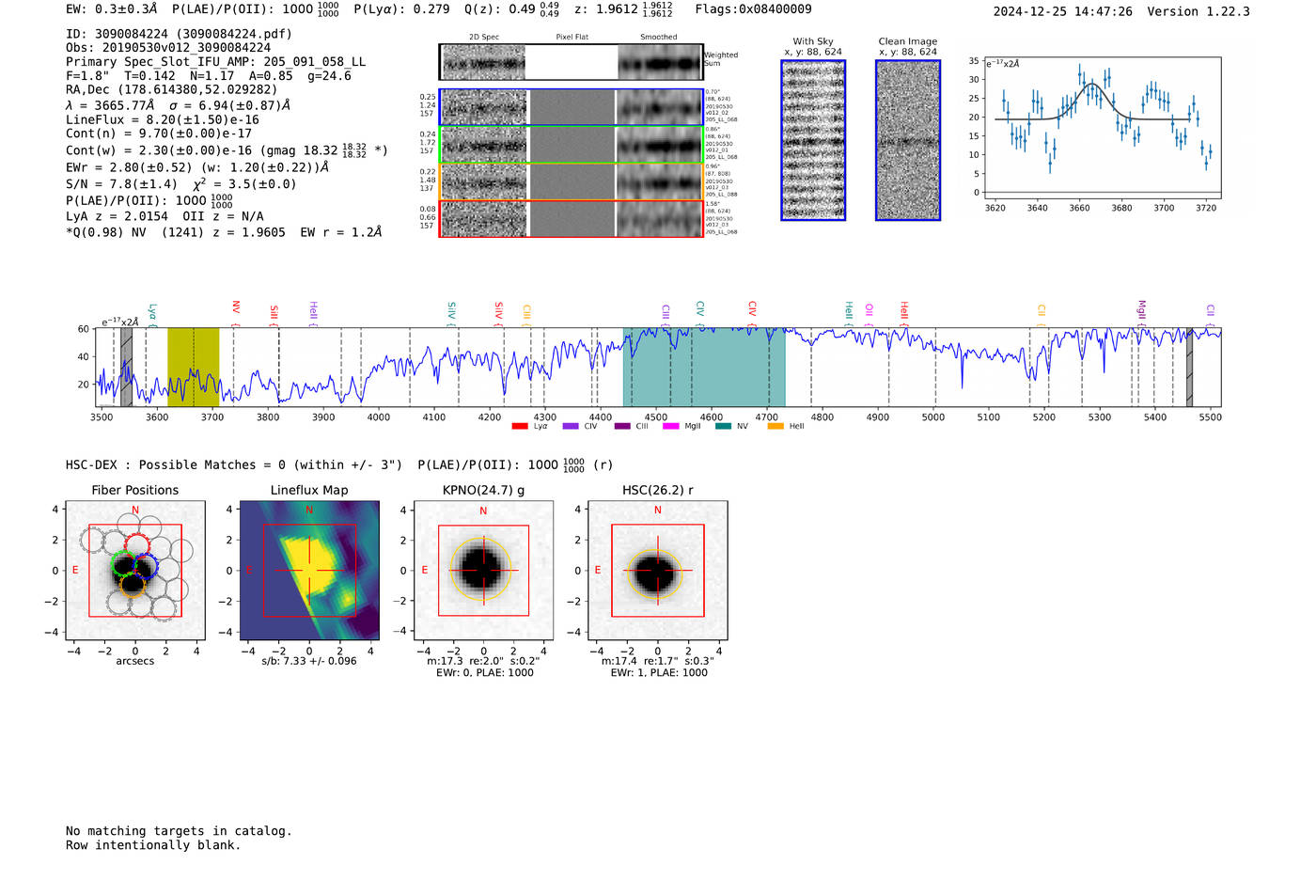Select the green-bordered fiber 2D spectrum row
The image size is (1316, 896).
[572, 145]
